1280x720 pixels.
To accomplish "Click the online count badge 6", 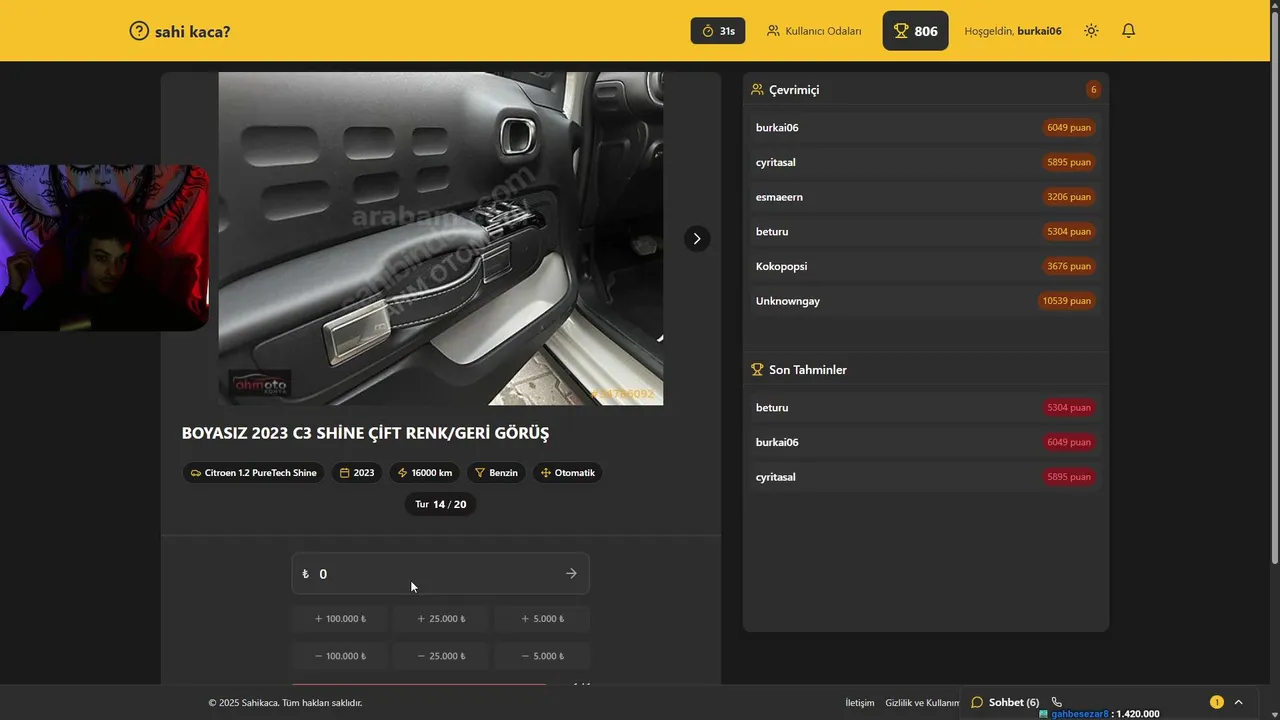I will point(1093,90).
